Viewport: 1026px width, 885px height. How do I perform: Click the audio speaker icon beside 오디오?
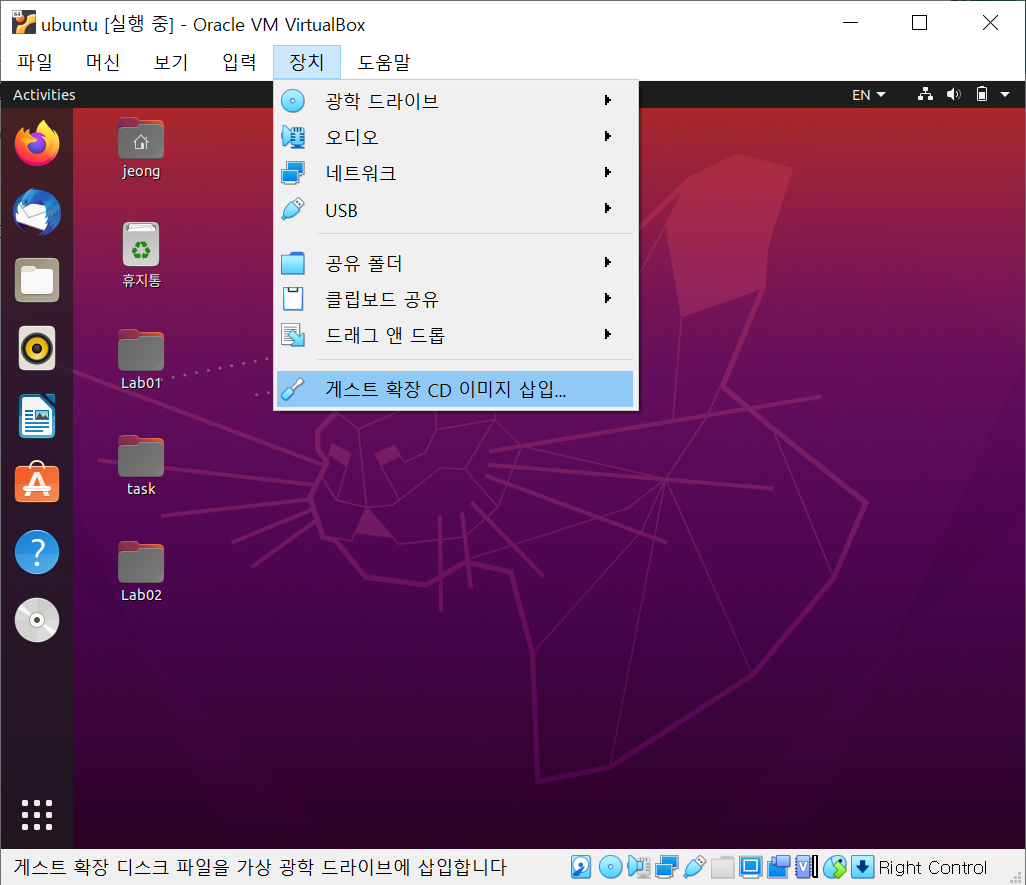292,137
